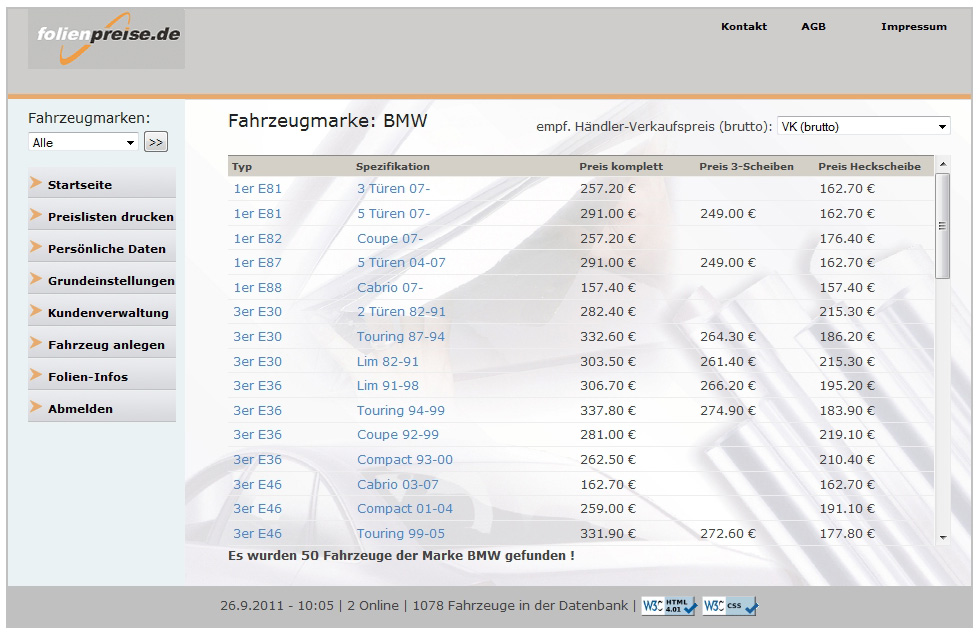Select the 272.60 € price cell

coord(728,534)
